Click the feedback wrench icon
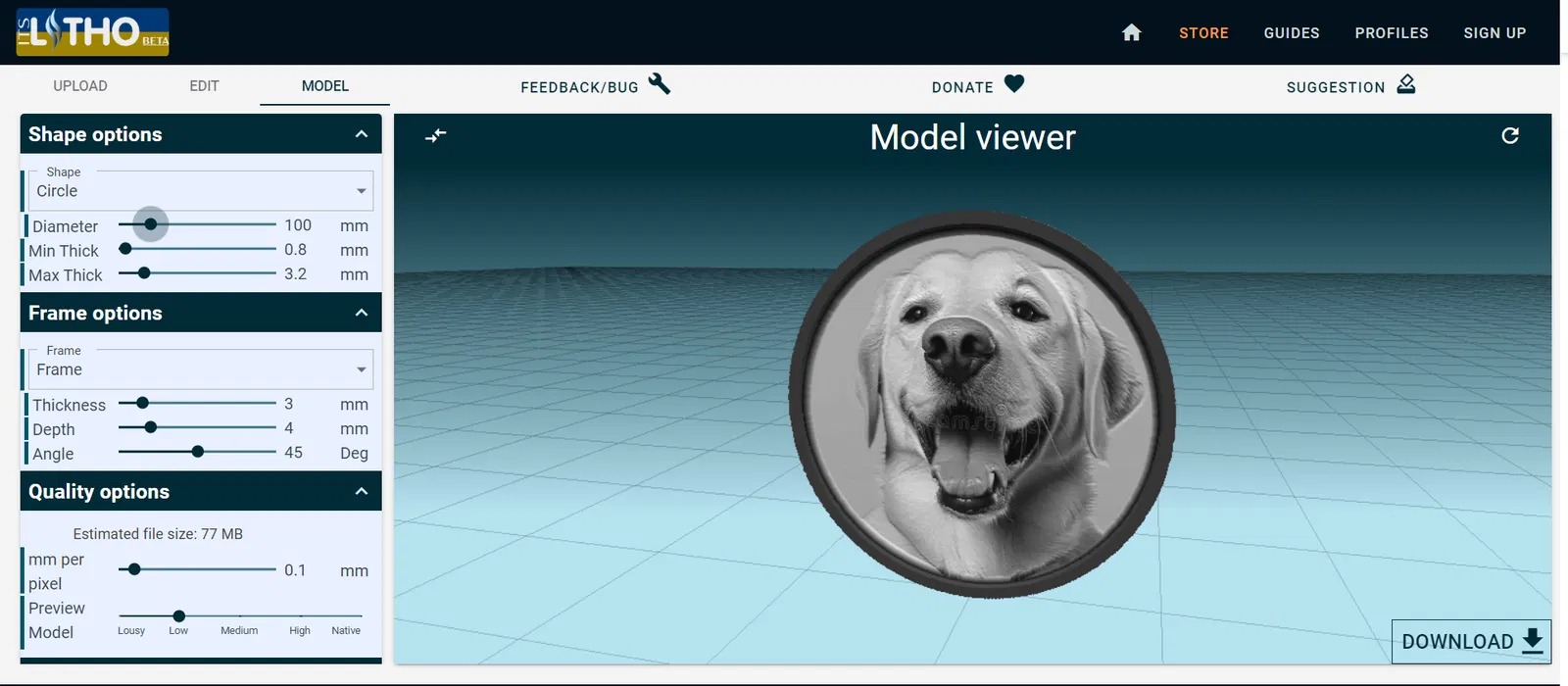1568x686 pixels. click(x=660, y=84)
